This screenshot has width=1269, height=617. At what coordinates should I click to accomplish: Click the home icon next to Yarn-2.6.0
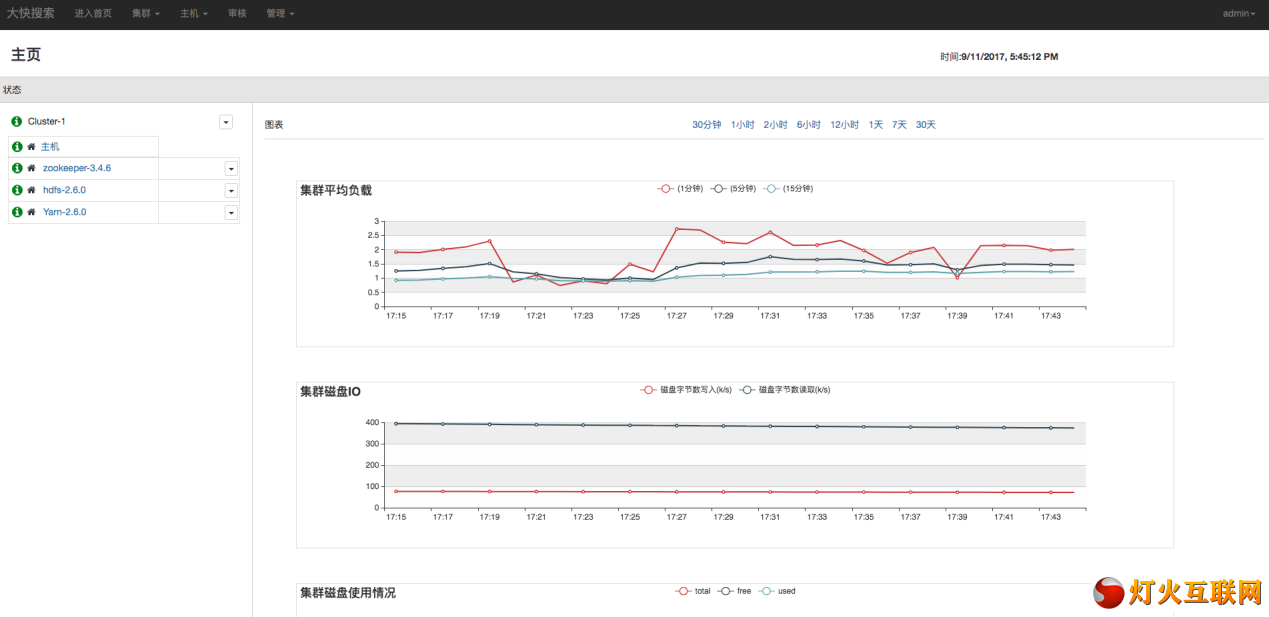[32, 212]
